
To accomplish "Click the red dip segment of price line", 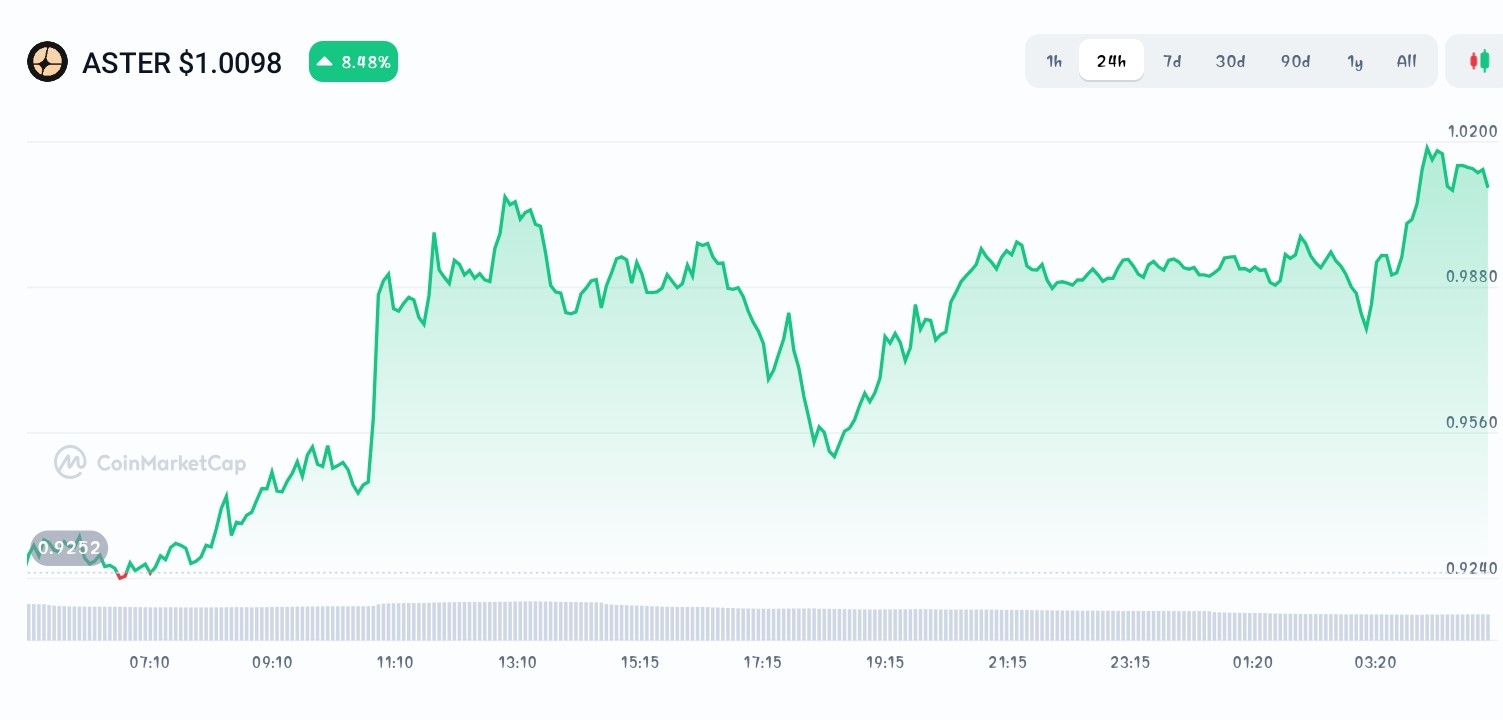I will pyautogui.click(x=122, y=576).
